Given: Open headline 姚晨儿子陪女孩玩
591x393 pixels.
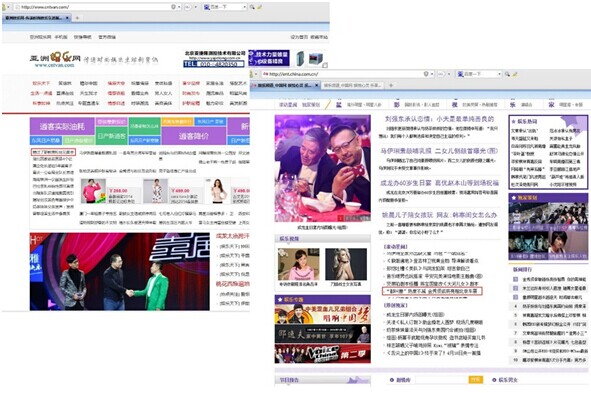Looking at the screenshot, I should [439, 215].
